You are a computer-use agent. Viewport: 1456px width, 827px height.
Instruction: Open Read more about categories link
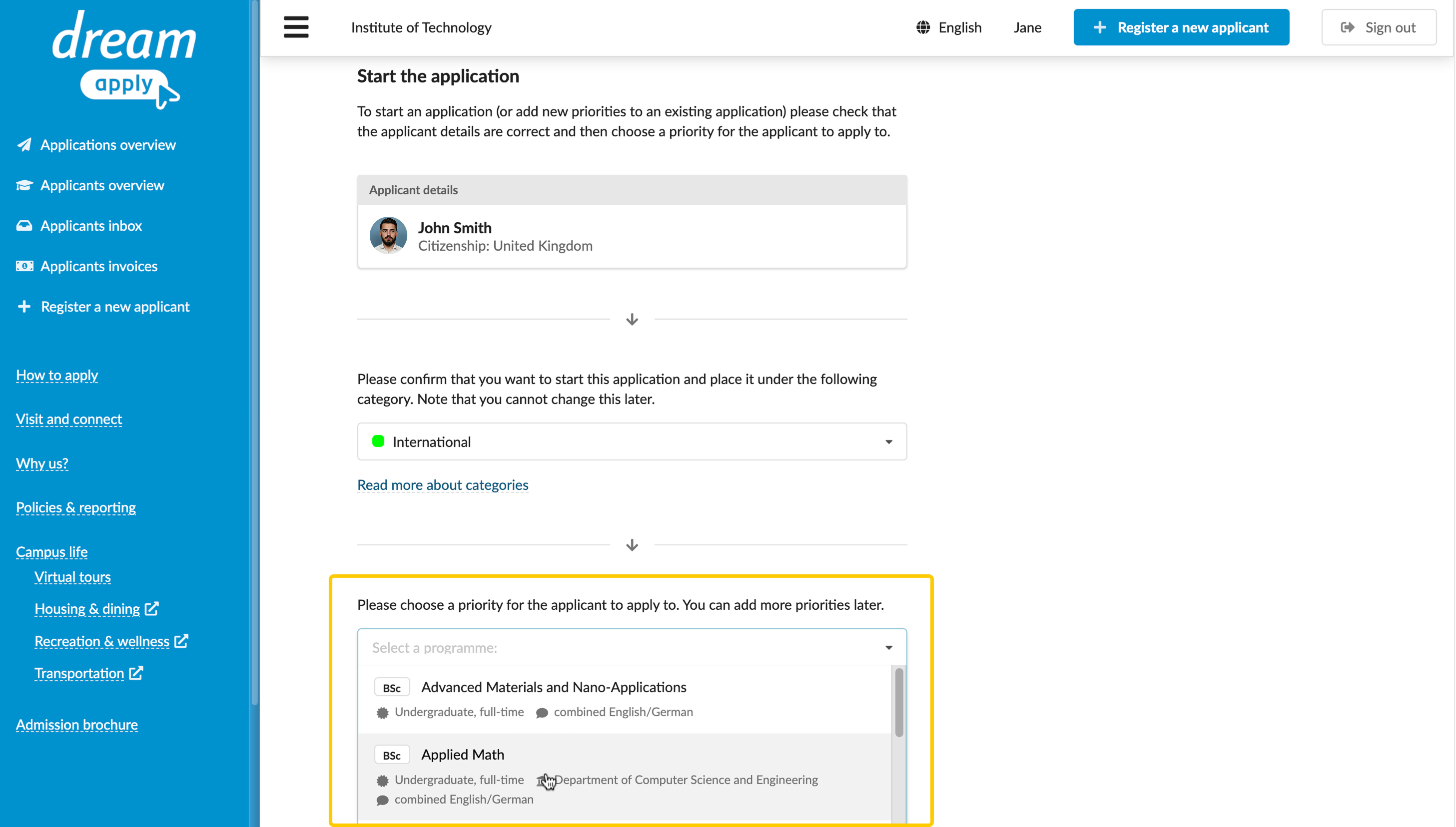point(443,484)
